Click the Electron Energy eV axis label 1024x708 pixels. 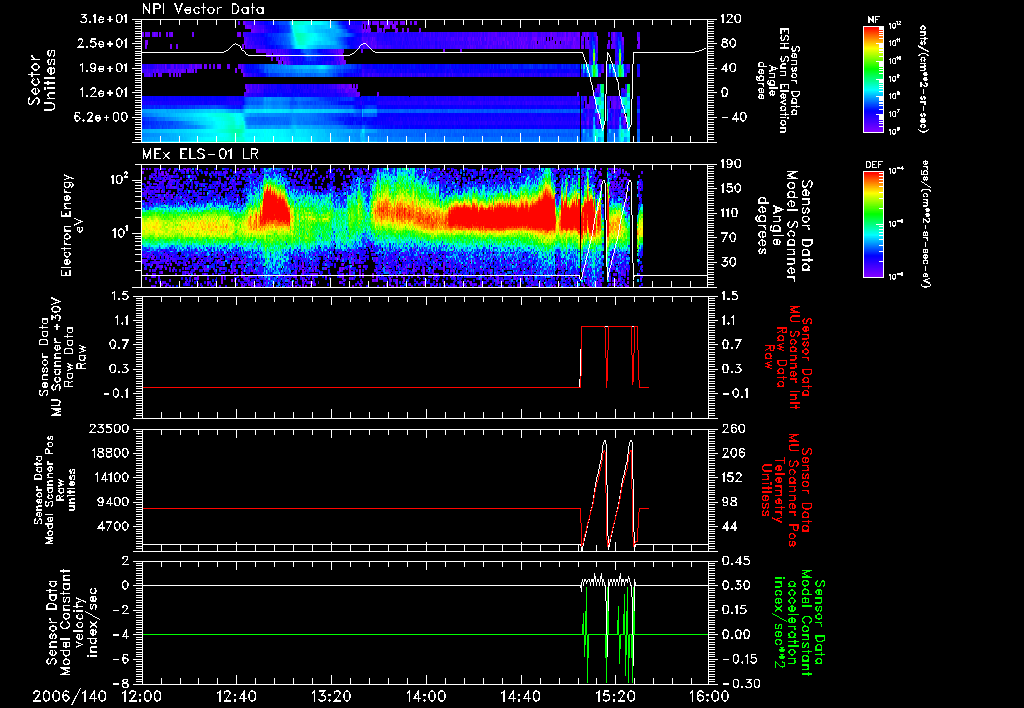[x=72, y=226]
